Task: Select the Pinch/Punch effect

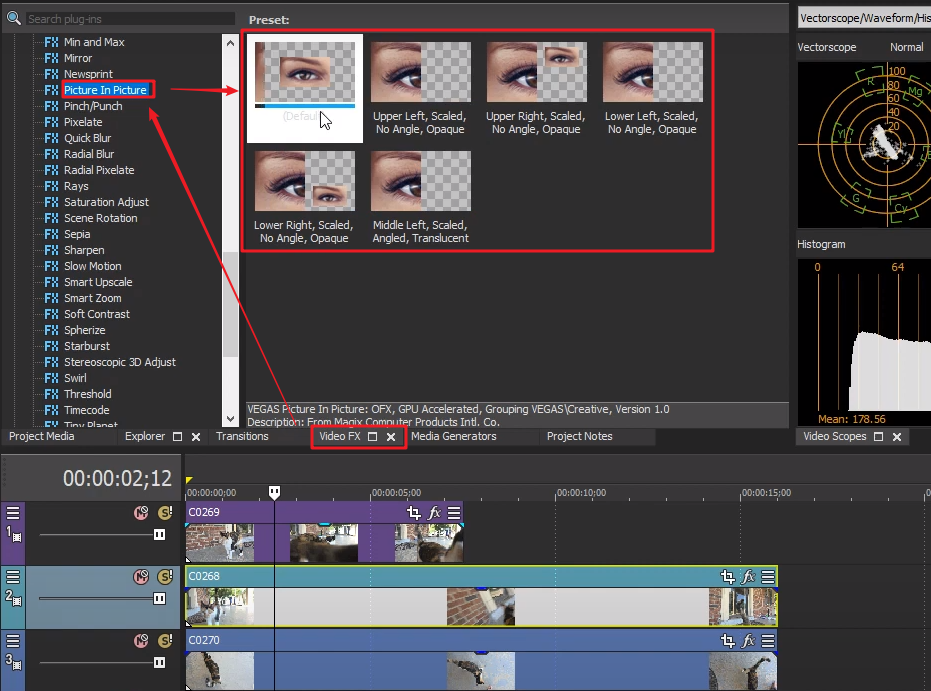Action: point(93,106)
